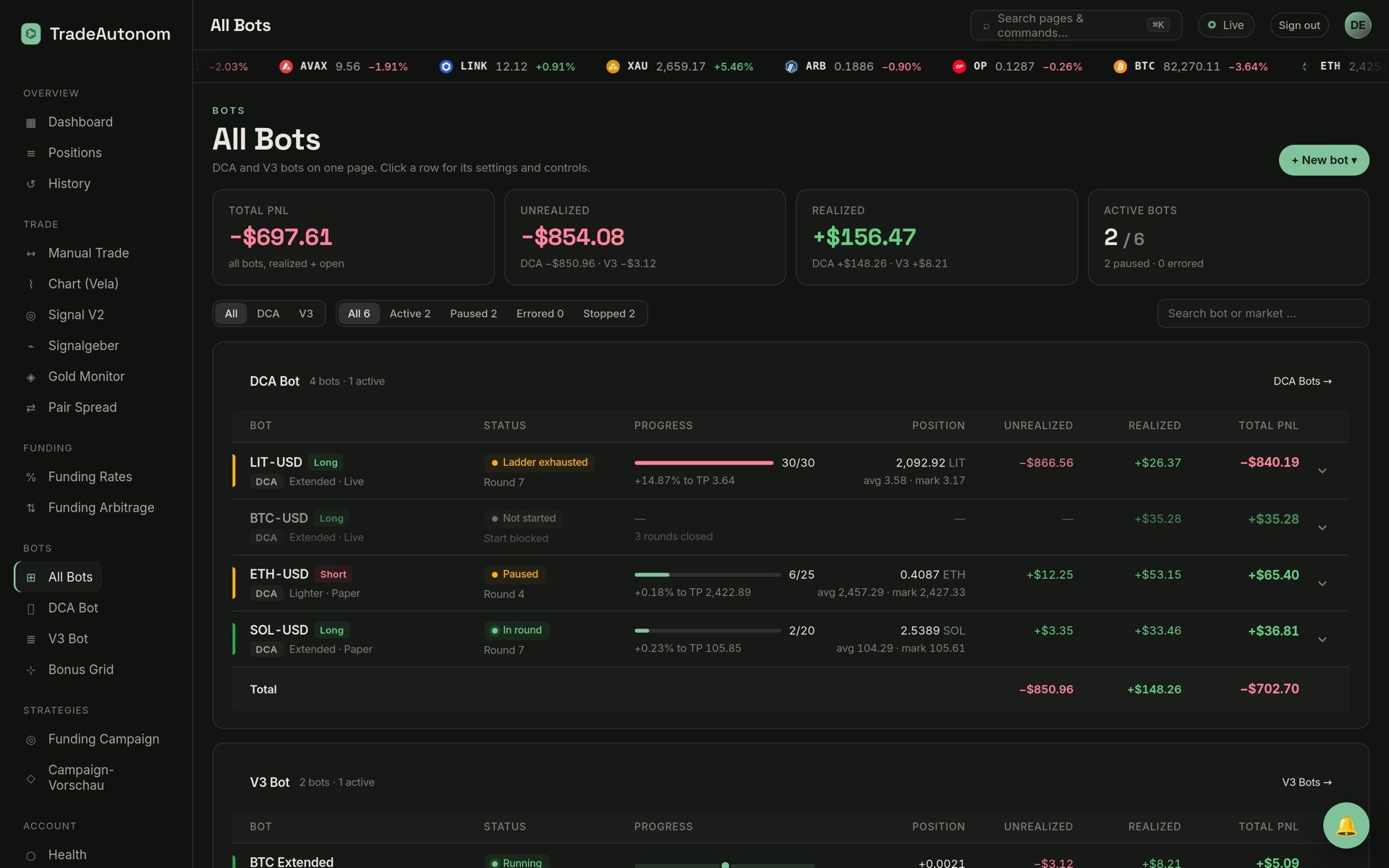Screen dimensions: 1389x868
Task: Filter bots by DCA type
Action: pos(268,313)
